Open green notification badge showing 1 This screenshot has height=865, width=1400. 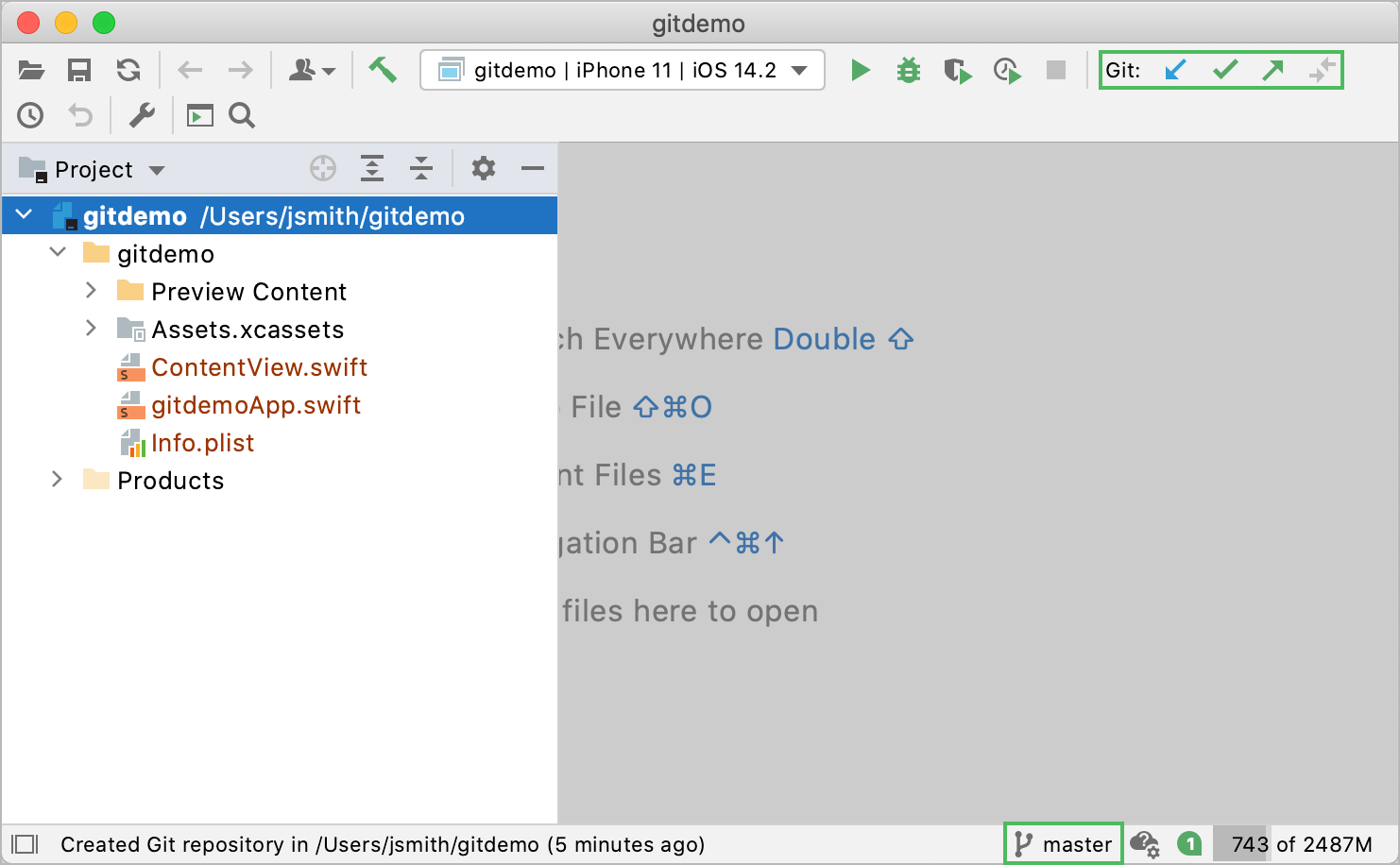[1189, 844]
